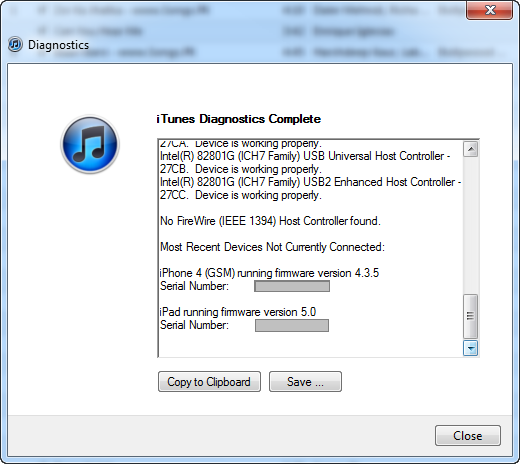Click the No FireWire Host Controller found line
The image size is (520, 464).
(270, 221)
